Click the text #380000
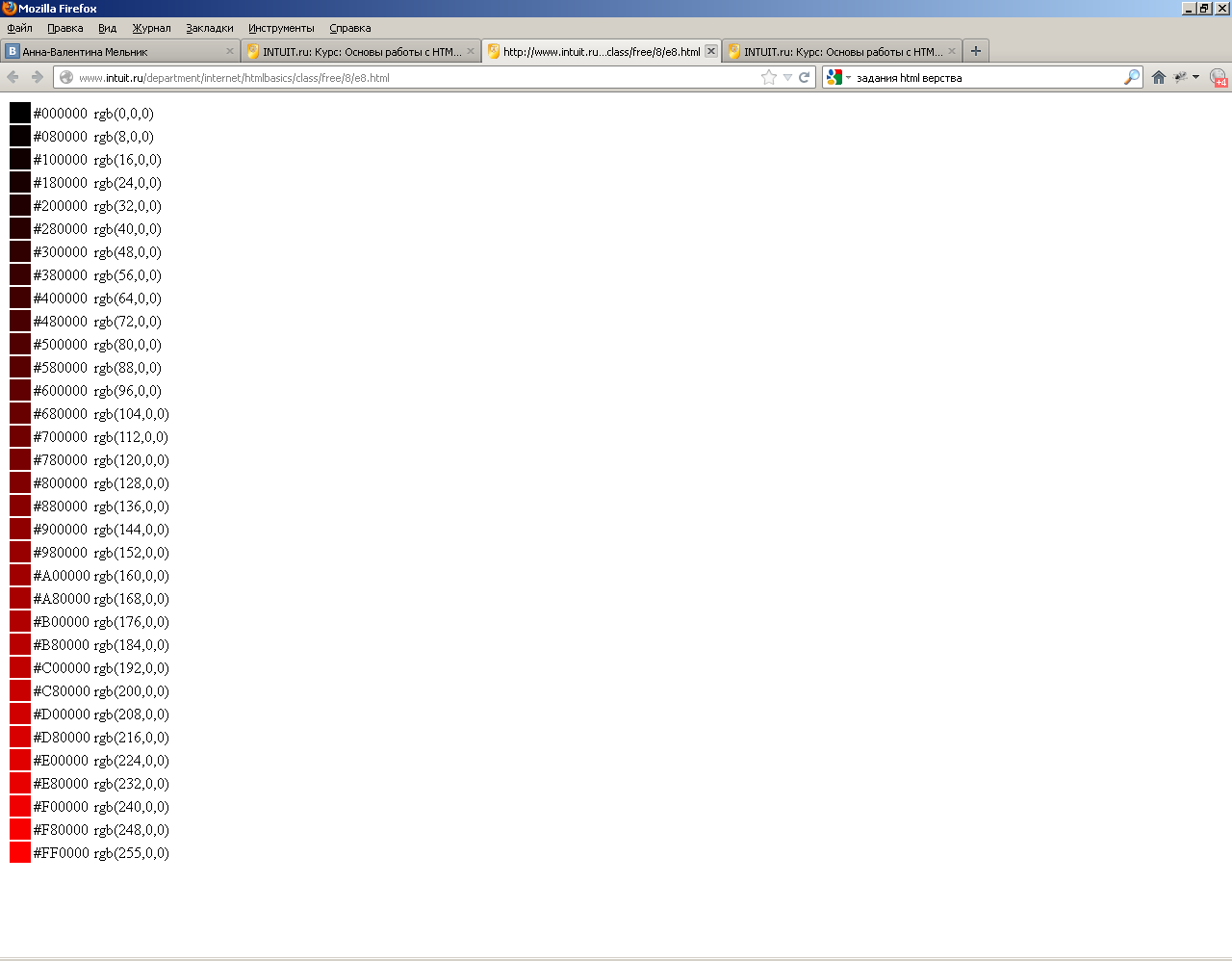The image size is (1232, 961). click(x=61, y=275)
